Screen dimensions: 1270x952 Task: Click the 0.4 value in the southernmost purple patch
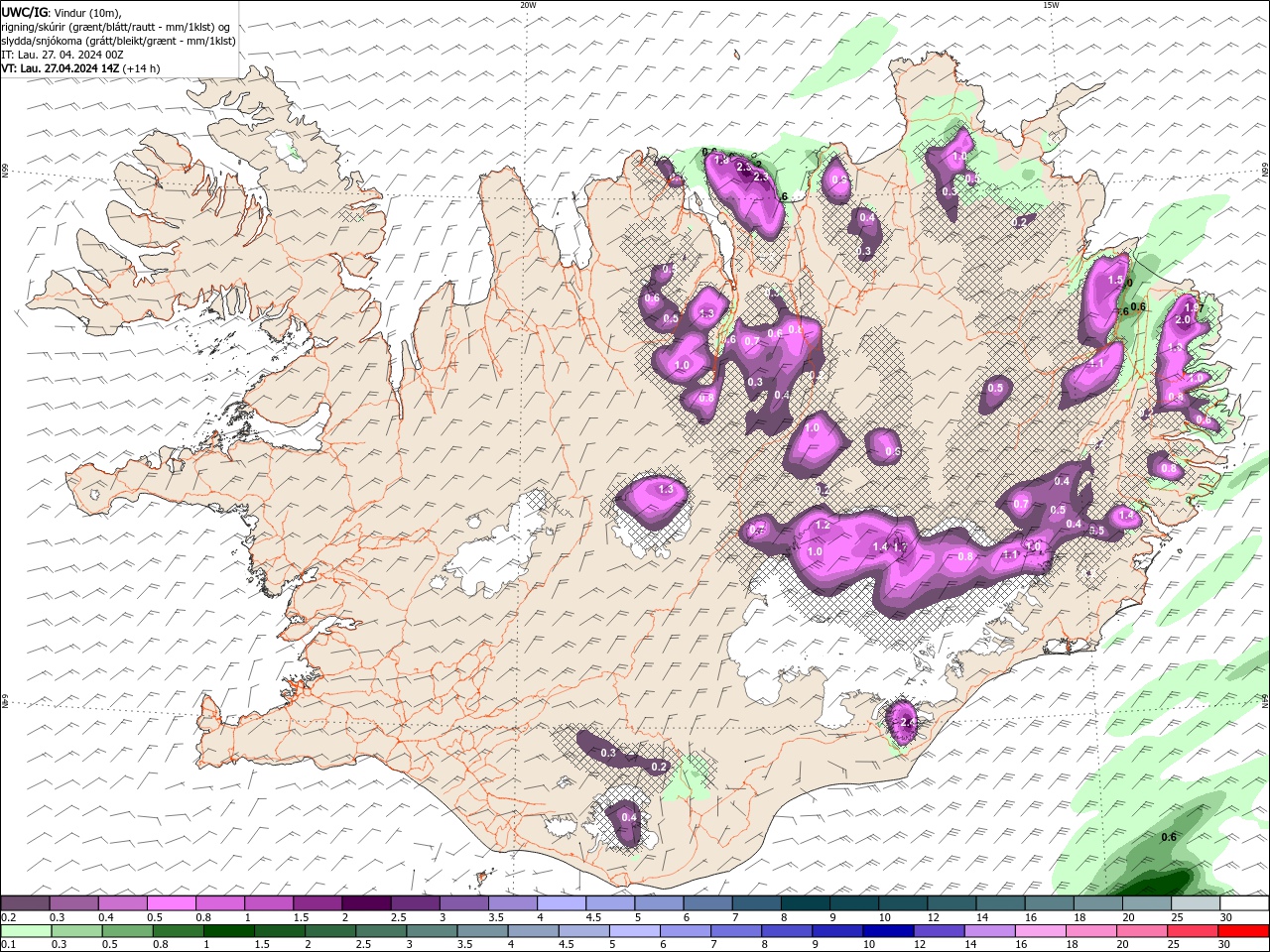coord(628,817)
